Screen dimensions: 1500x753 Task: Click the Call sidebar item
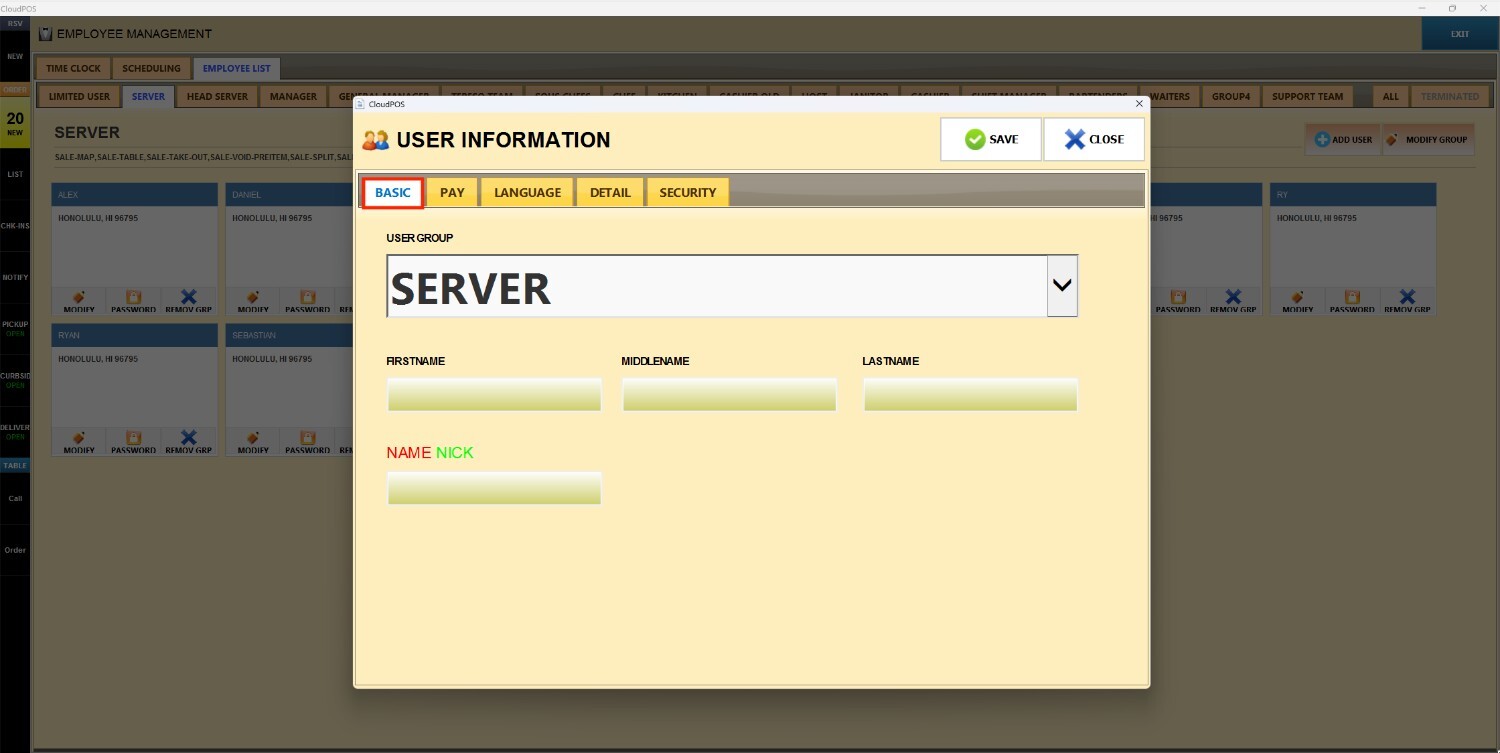(15, 498)
